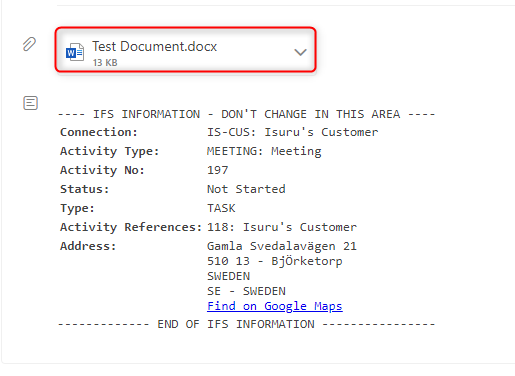Click the paperclip attachment icon

(29, 44)
